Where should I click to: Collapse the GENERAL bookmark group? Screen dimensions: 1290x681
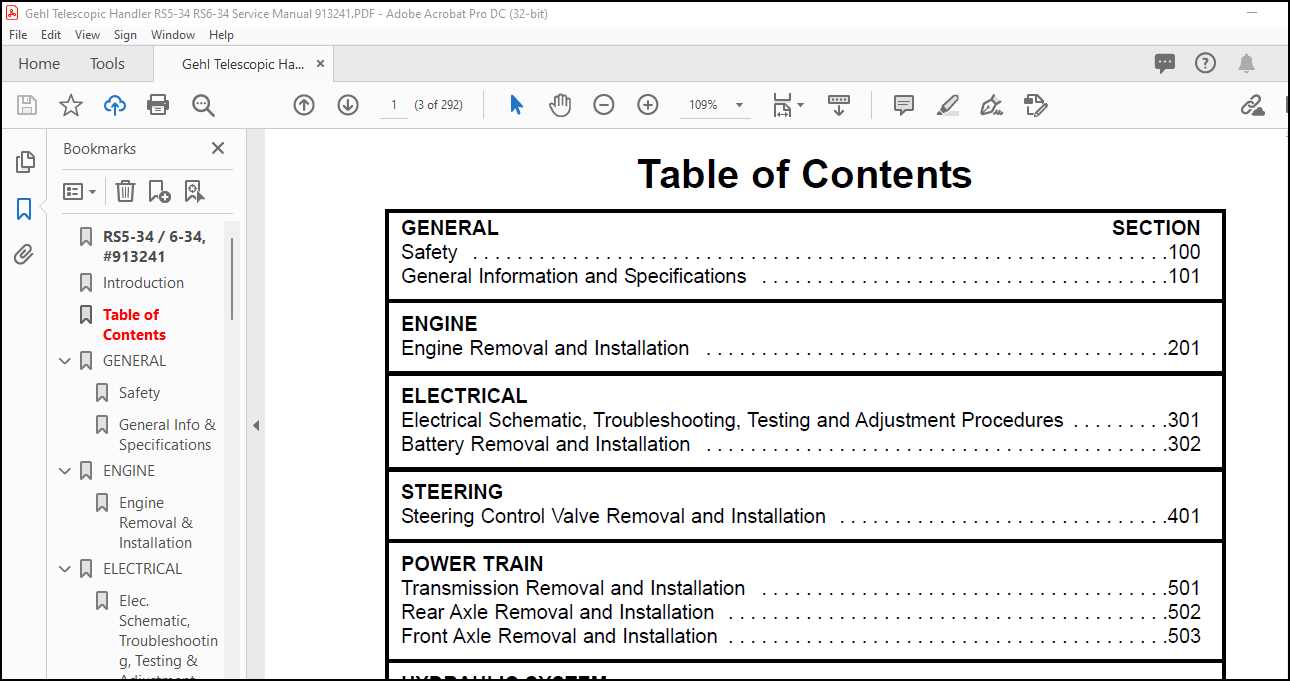[65, 361]
